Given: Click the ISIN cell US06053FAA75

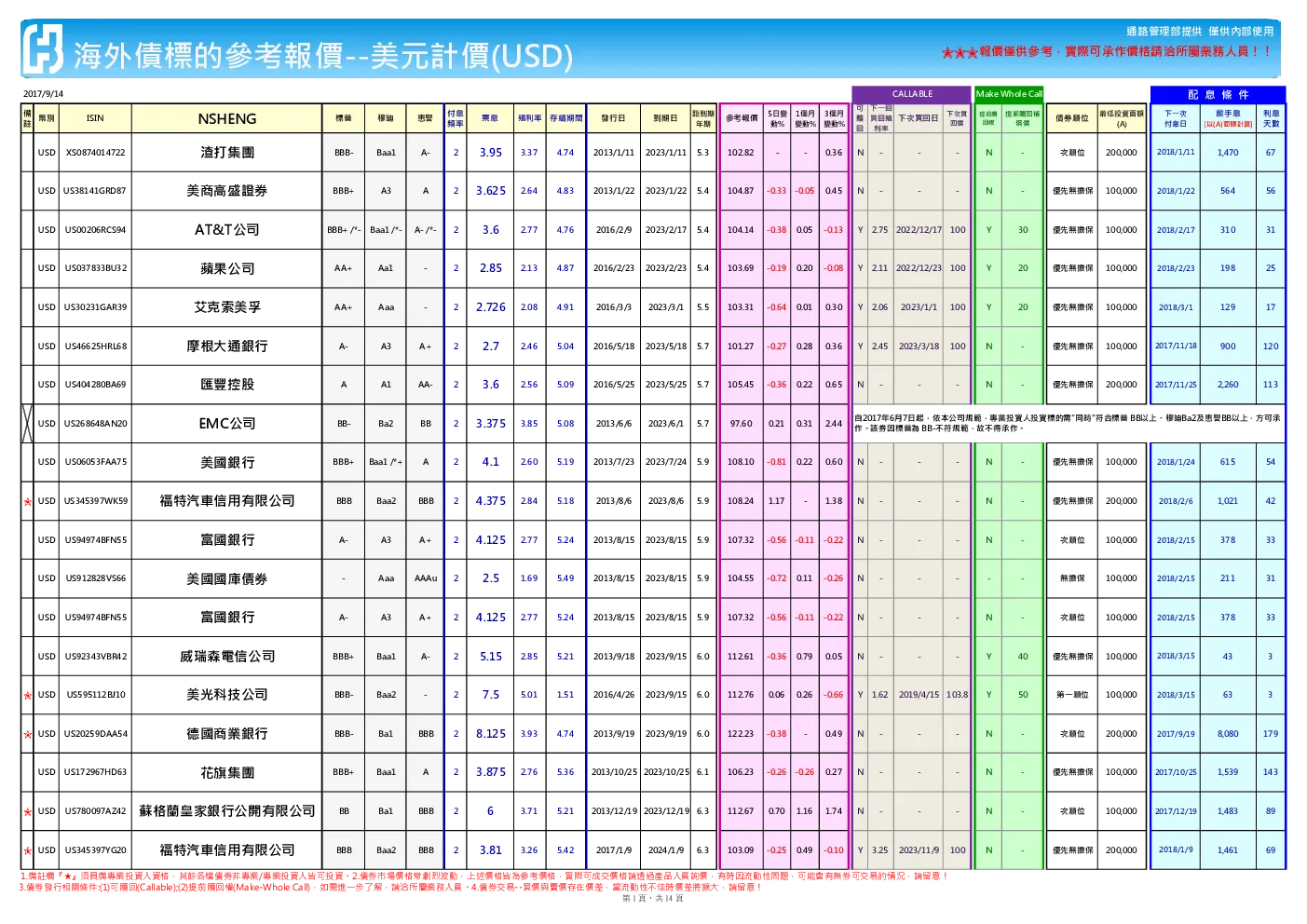Looking at the screenshot, I should coord(95,462).
